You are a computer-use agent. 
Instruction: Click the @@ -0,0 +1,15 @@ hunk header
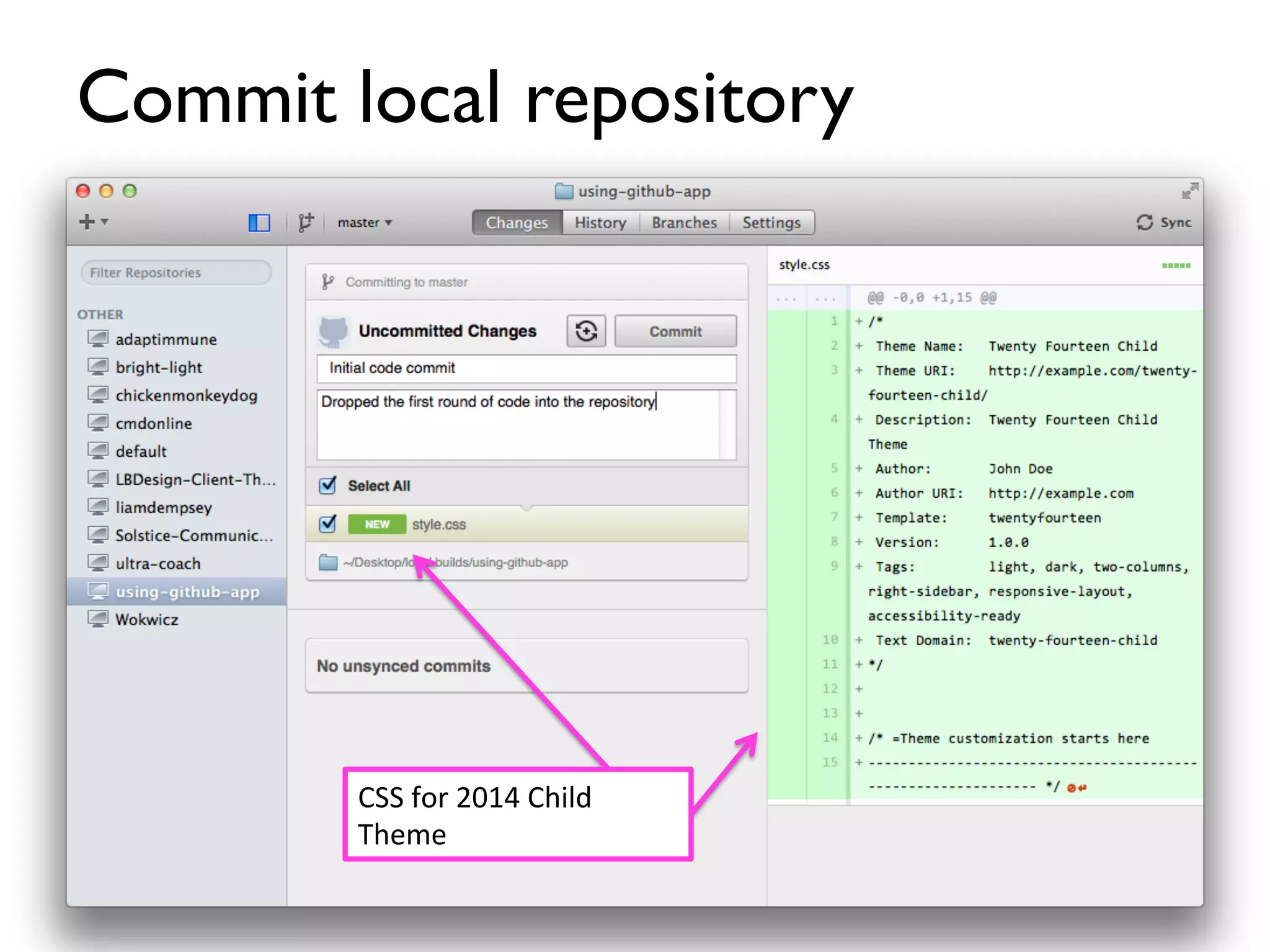coord(932,297)
